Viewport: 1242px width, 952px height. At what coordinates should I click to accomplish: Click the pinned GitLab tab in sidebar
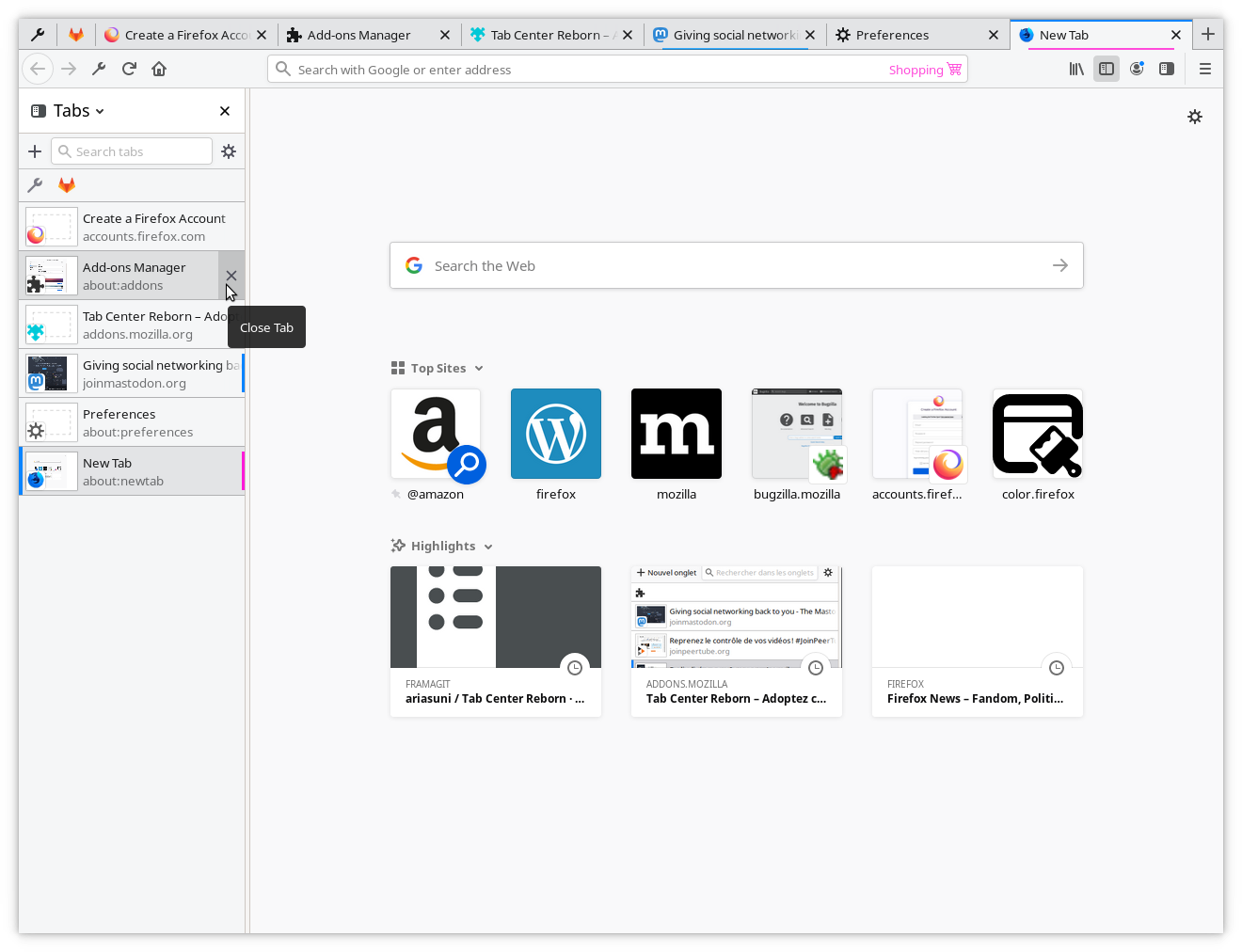pos(67,185)
